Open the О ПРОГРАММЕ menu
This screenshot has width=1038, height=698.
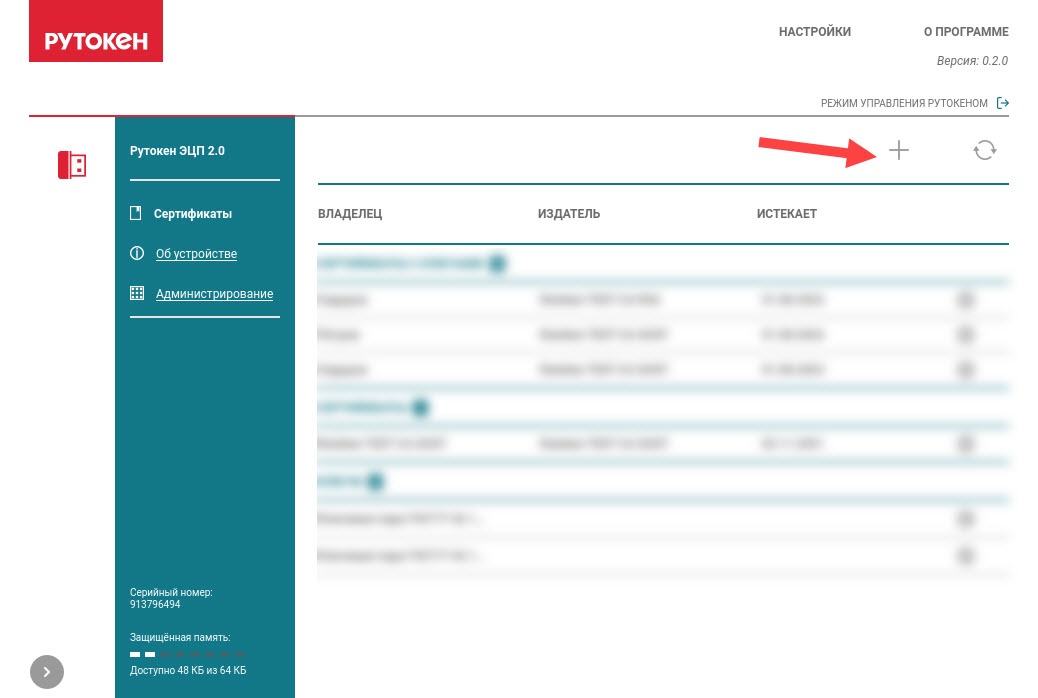pos(966,32)
